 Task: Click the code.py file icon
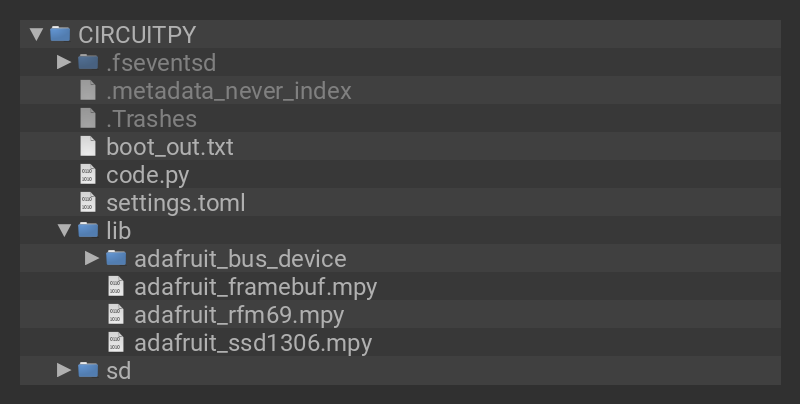pyautogui.click(x=88, y=174)
